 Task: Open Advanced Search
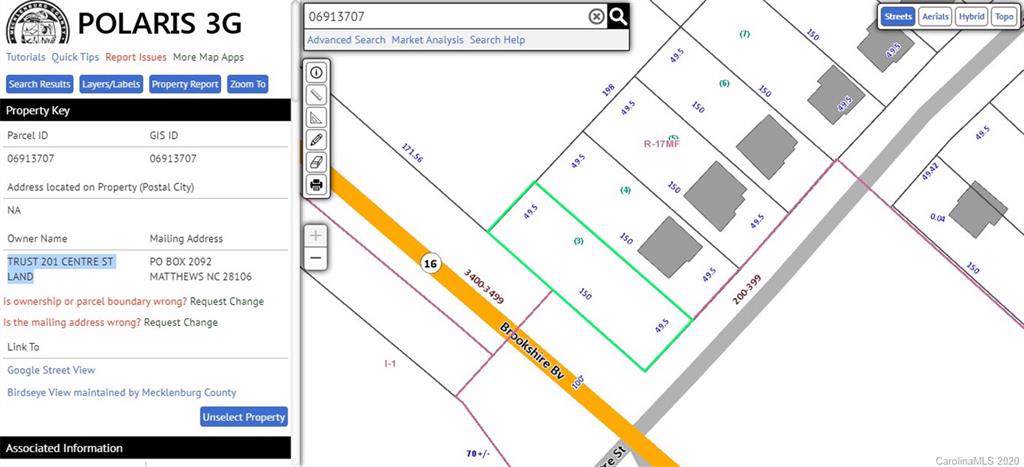(x=346, y=40)
